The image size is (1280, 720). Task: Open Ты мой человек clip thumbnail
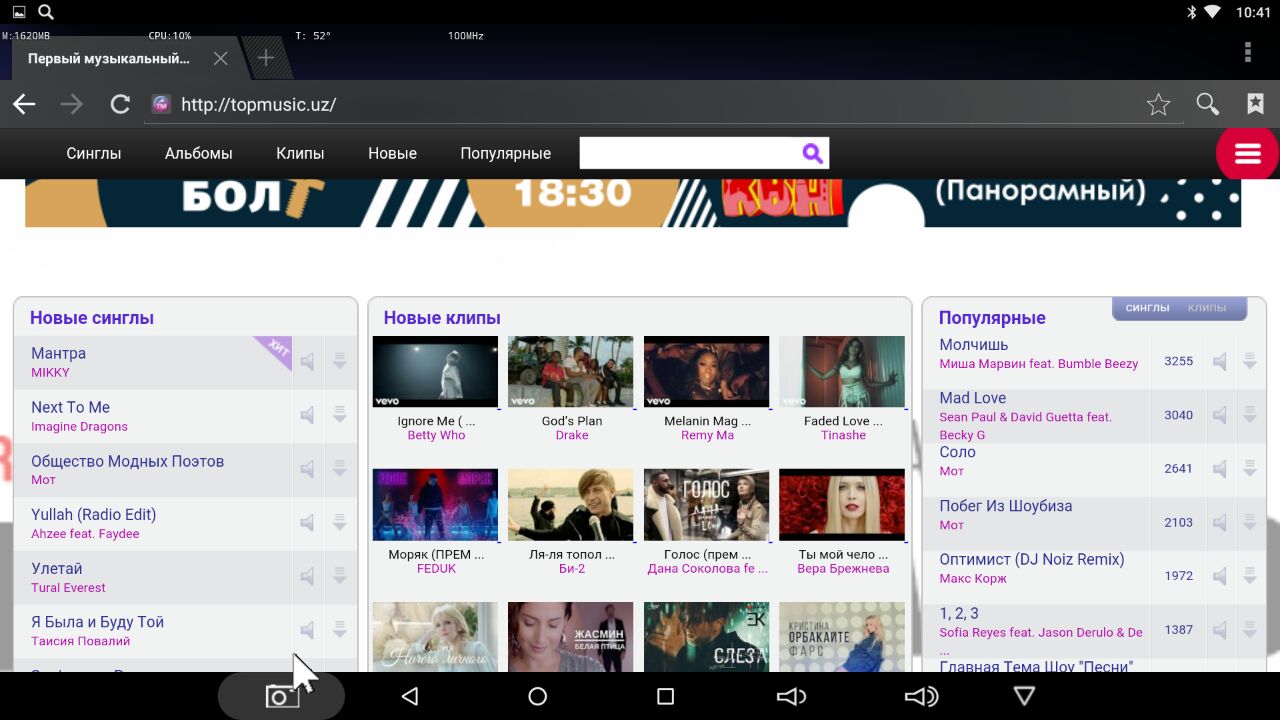842,505
